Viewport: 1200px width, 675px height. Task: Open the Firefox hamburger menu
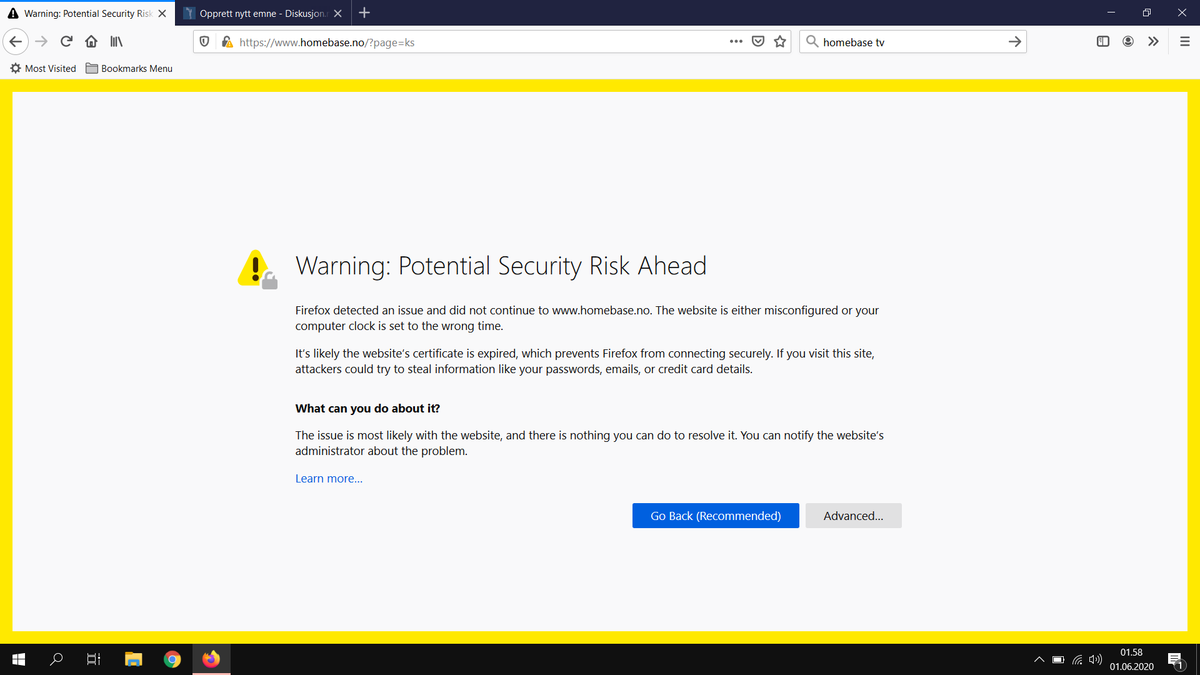point(1184,42)
